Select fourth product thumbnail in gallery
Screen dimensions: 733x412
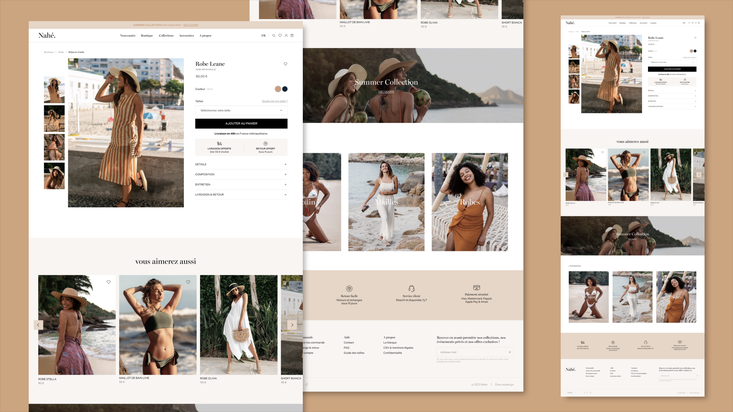(x=54, y=176)
